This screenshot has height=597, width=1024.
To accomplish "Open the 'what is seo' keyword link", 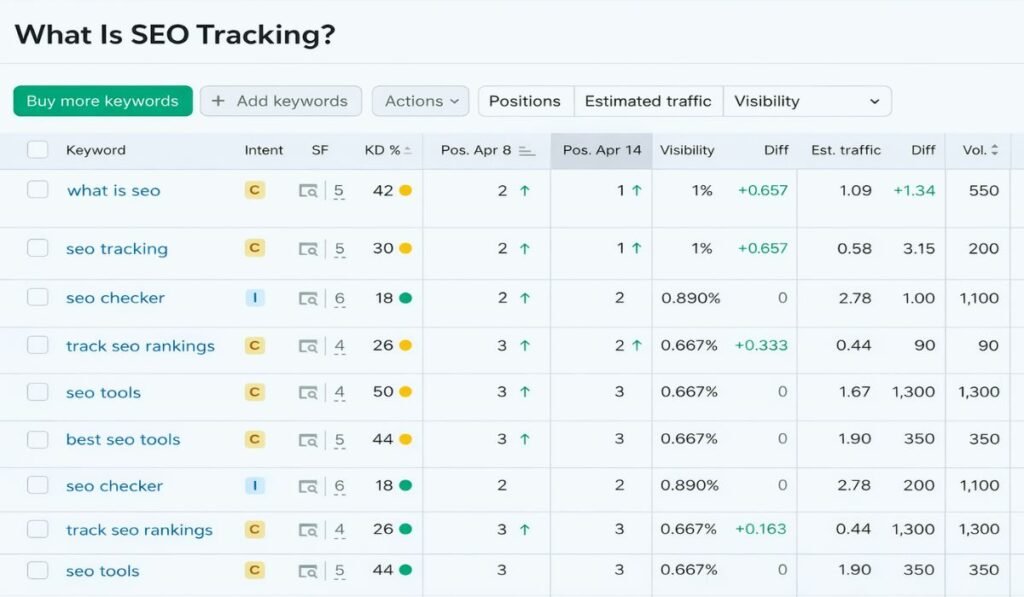I will click(x=113, y=190).
